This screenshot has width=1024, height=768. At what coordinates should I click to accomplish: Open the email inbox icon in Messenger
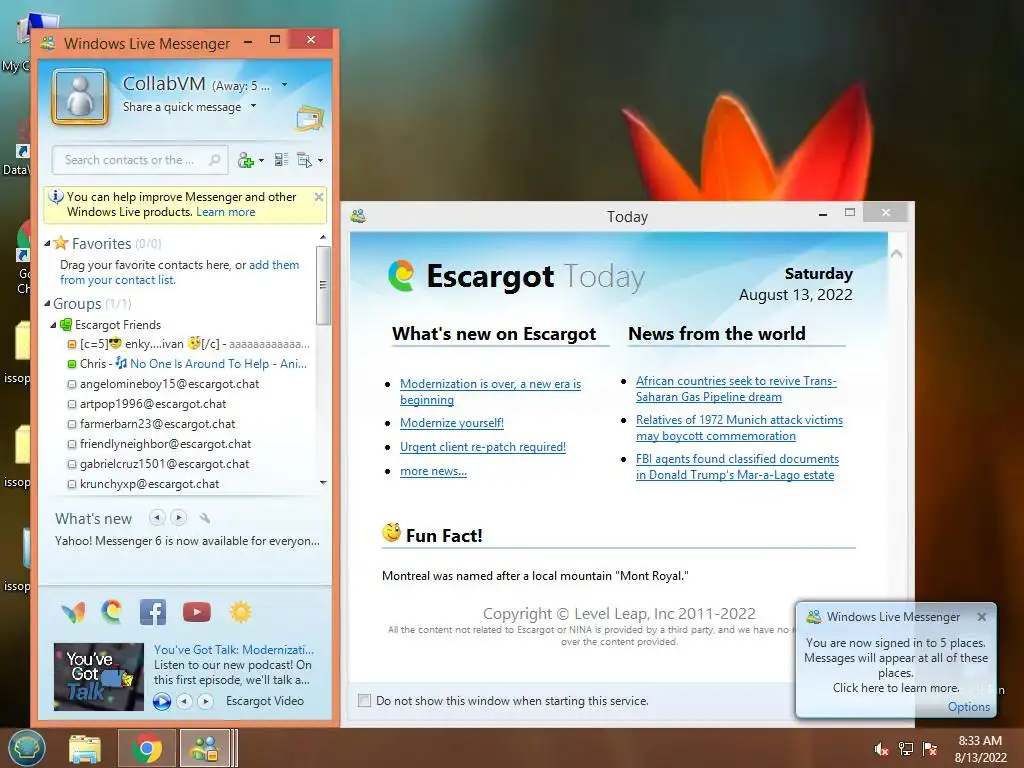310,118
